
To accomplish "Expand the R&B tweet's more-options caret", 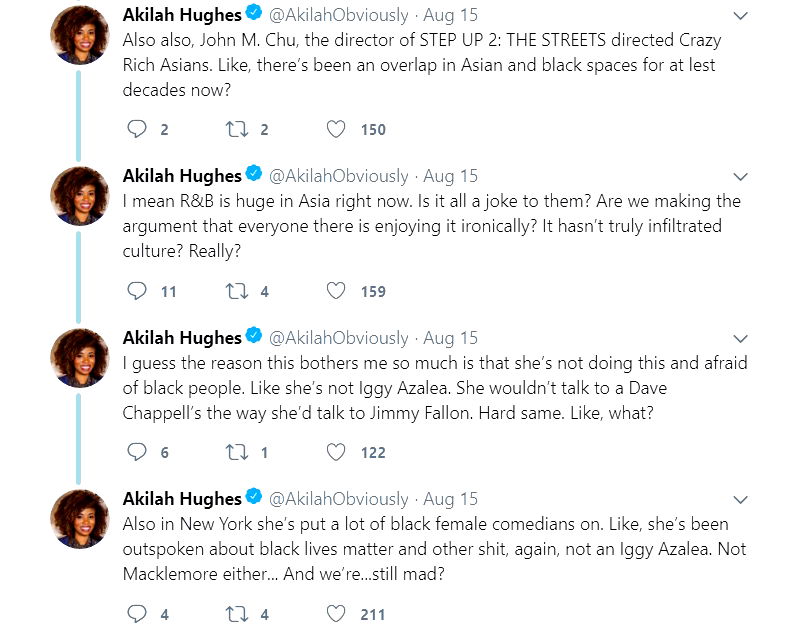I will point(740,177).
